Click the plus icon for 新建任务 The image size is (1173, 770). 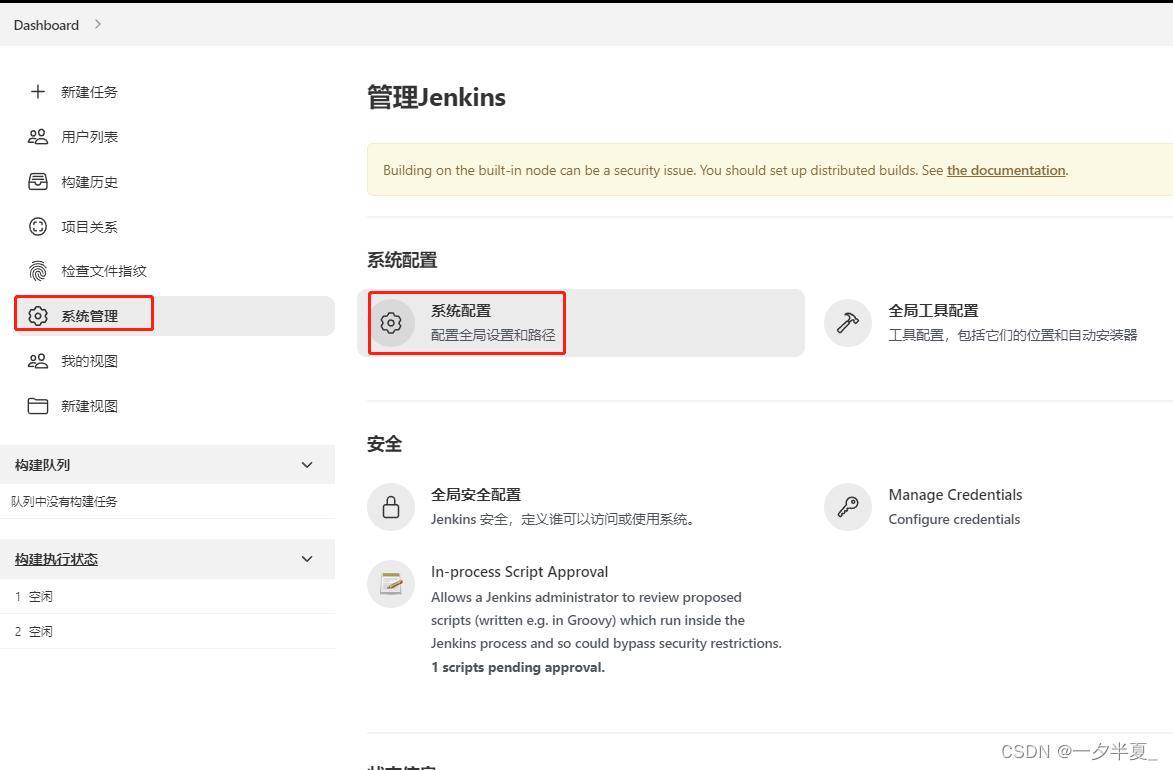point(37,91)
